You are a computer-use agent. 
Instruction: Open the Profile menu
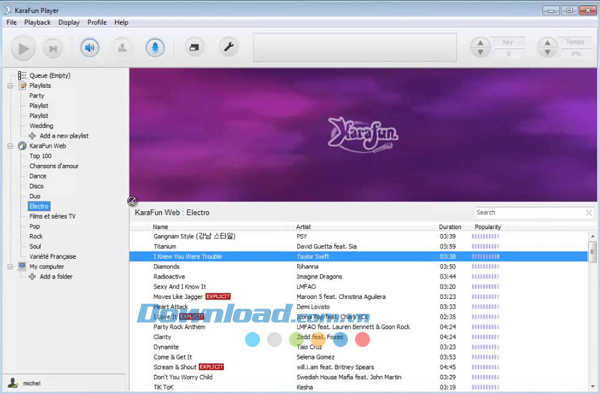click(97, 22)
